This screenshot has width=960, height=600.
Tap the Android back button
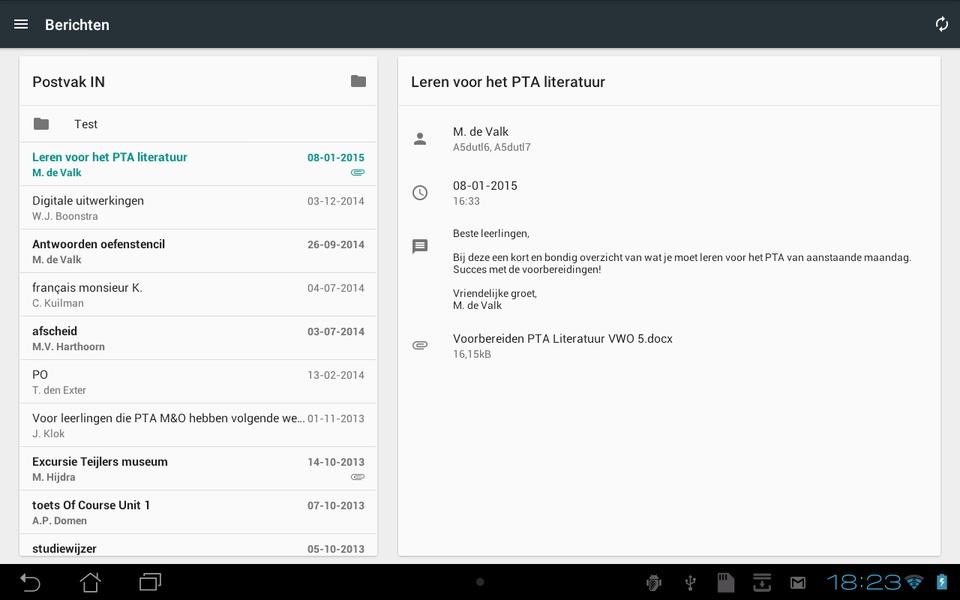pyautogui.click(x=30, y=582)
